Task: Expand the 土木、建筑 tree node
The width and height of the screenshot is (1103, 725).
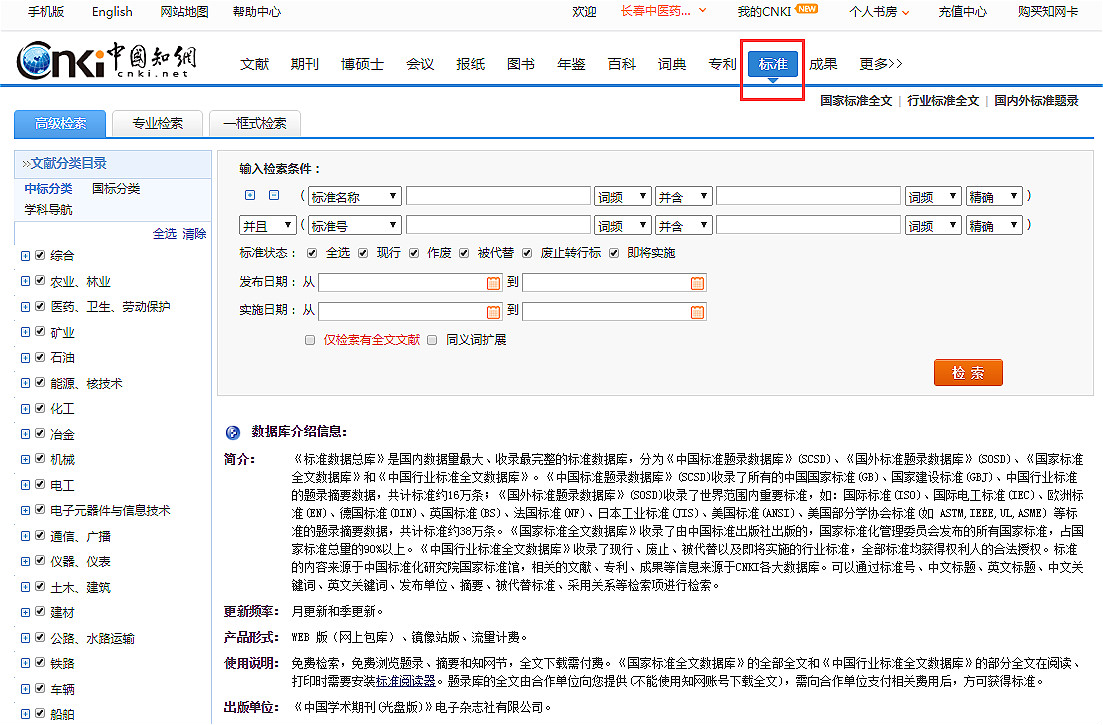Action: pyautogui.click(x=25, y=586)
